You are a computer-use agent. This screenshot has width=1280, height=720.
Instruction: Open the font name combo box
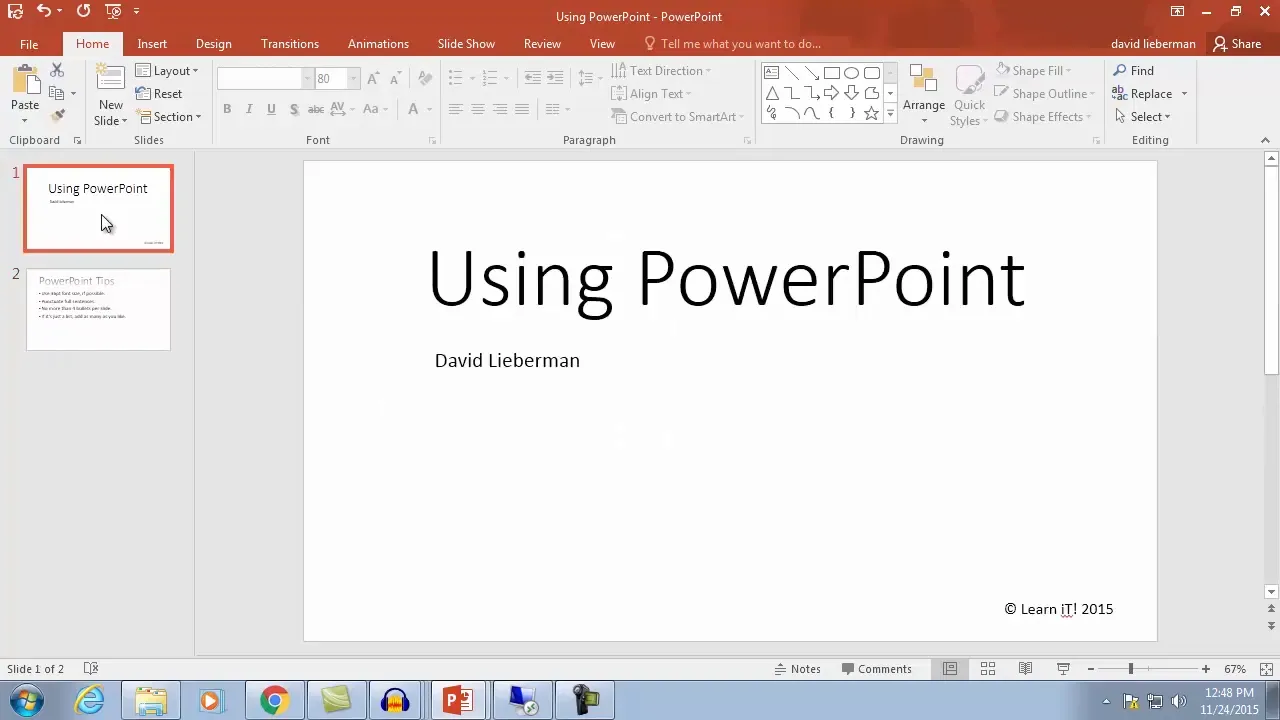point(265,78)
